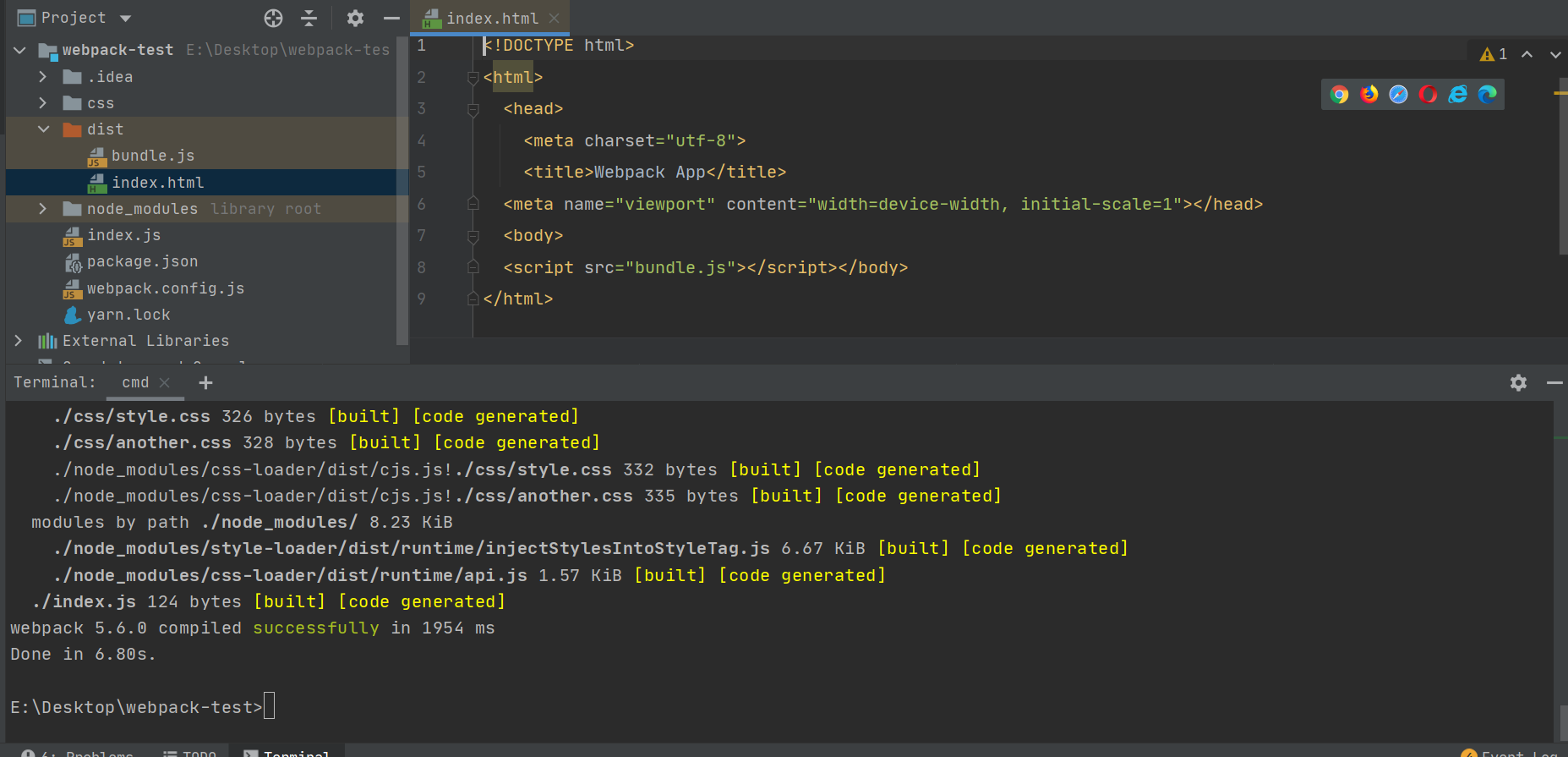
Task: Open preview in Microsoft Edge
Action: [1487, 95]
